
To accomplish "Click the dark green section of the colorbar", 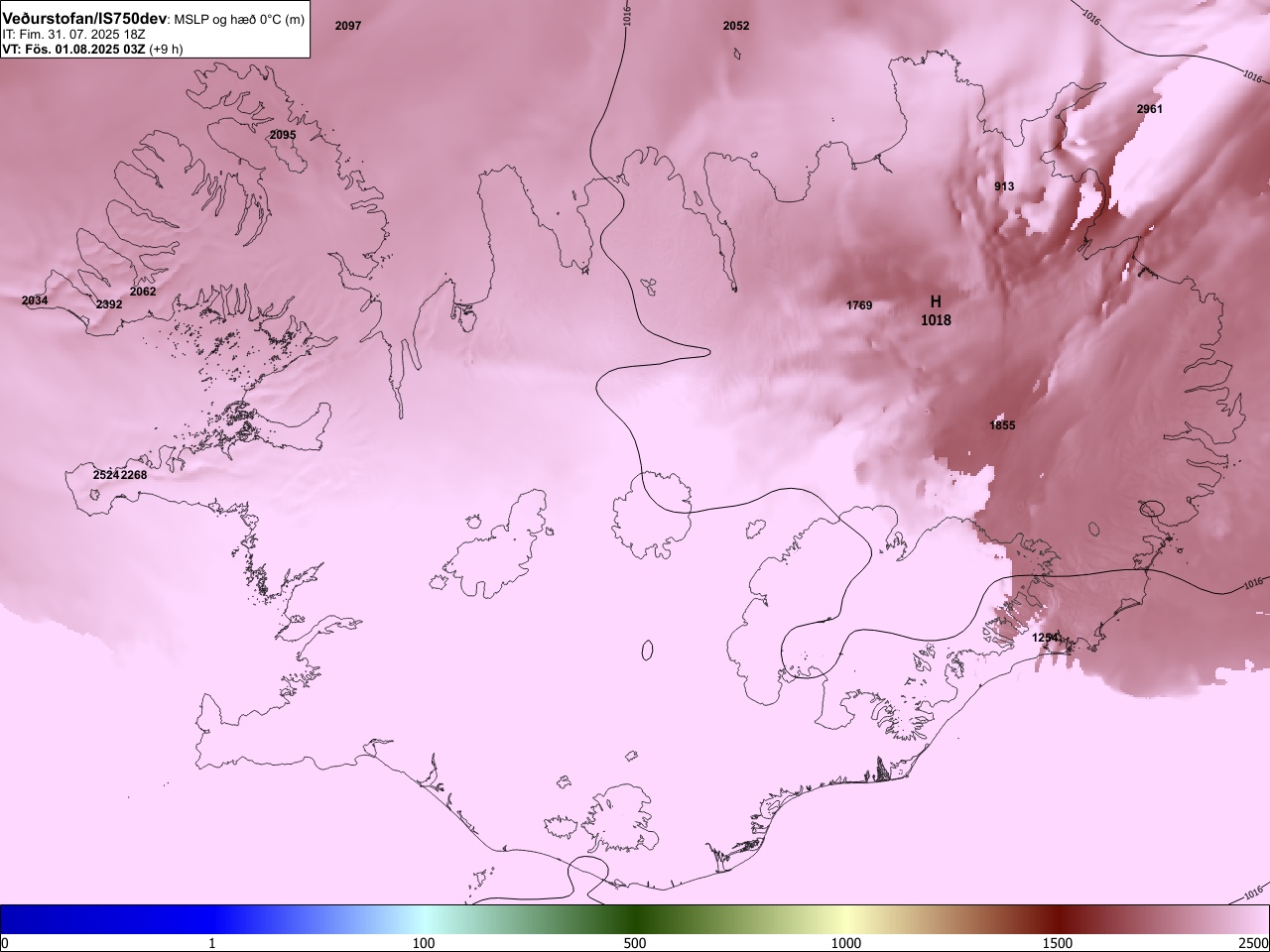I will pos(635,919).
